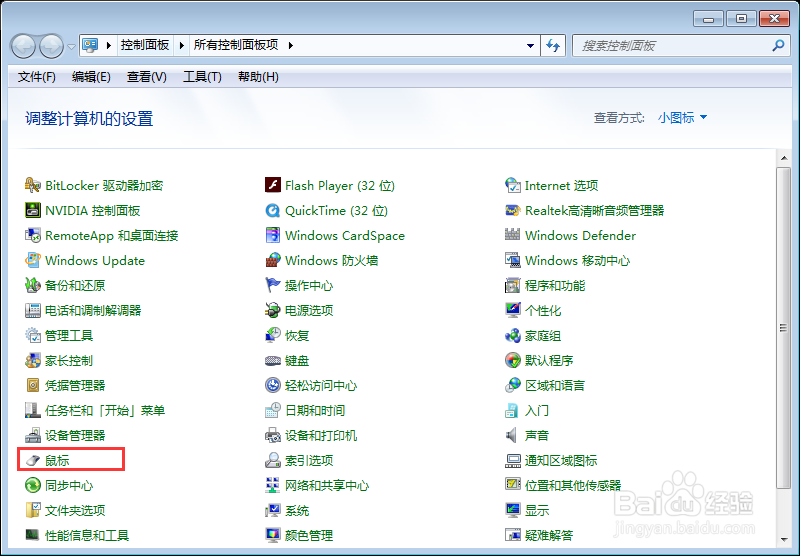
Task: Open the 编辑(E) menu
Action: [91, 77]
